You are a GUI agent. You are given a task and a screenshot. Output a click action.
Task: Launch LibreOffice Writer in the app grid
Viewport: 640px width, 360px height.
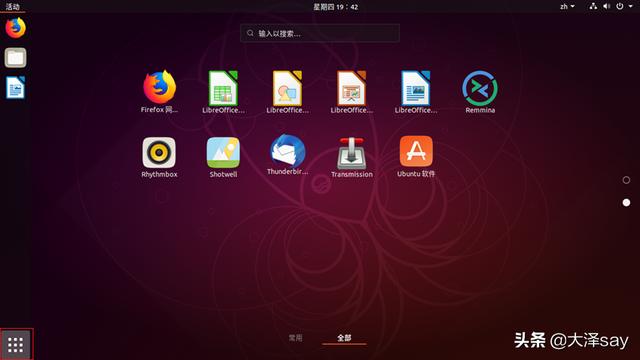[x=416, y=87]
